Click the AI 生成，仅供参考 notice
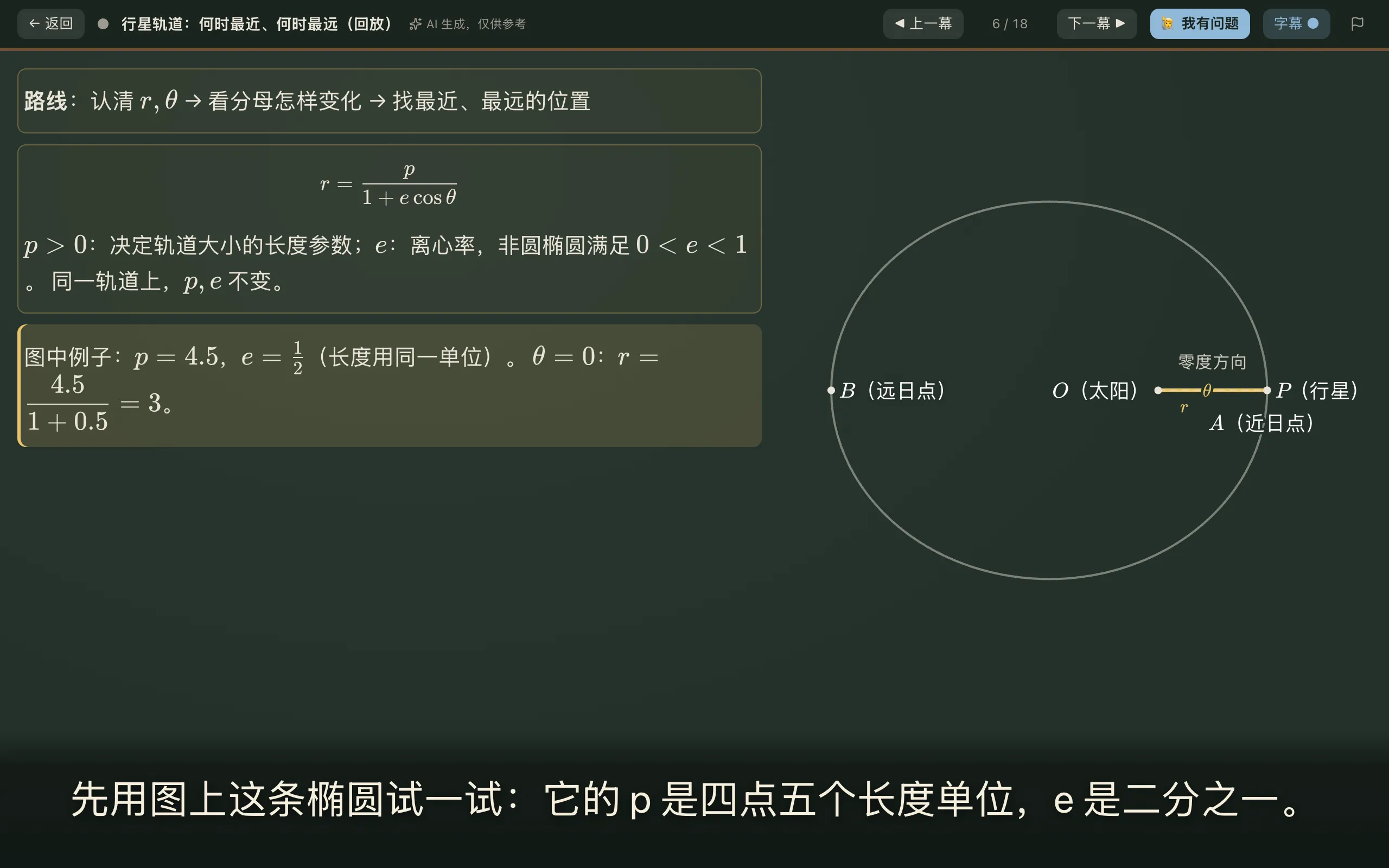Viewport: 1389px width, 868px height. point(476,24)
